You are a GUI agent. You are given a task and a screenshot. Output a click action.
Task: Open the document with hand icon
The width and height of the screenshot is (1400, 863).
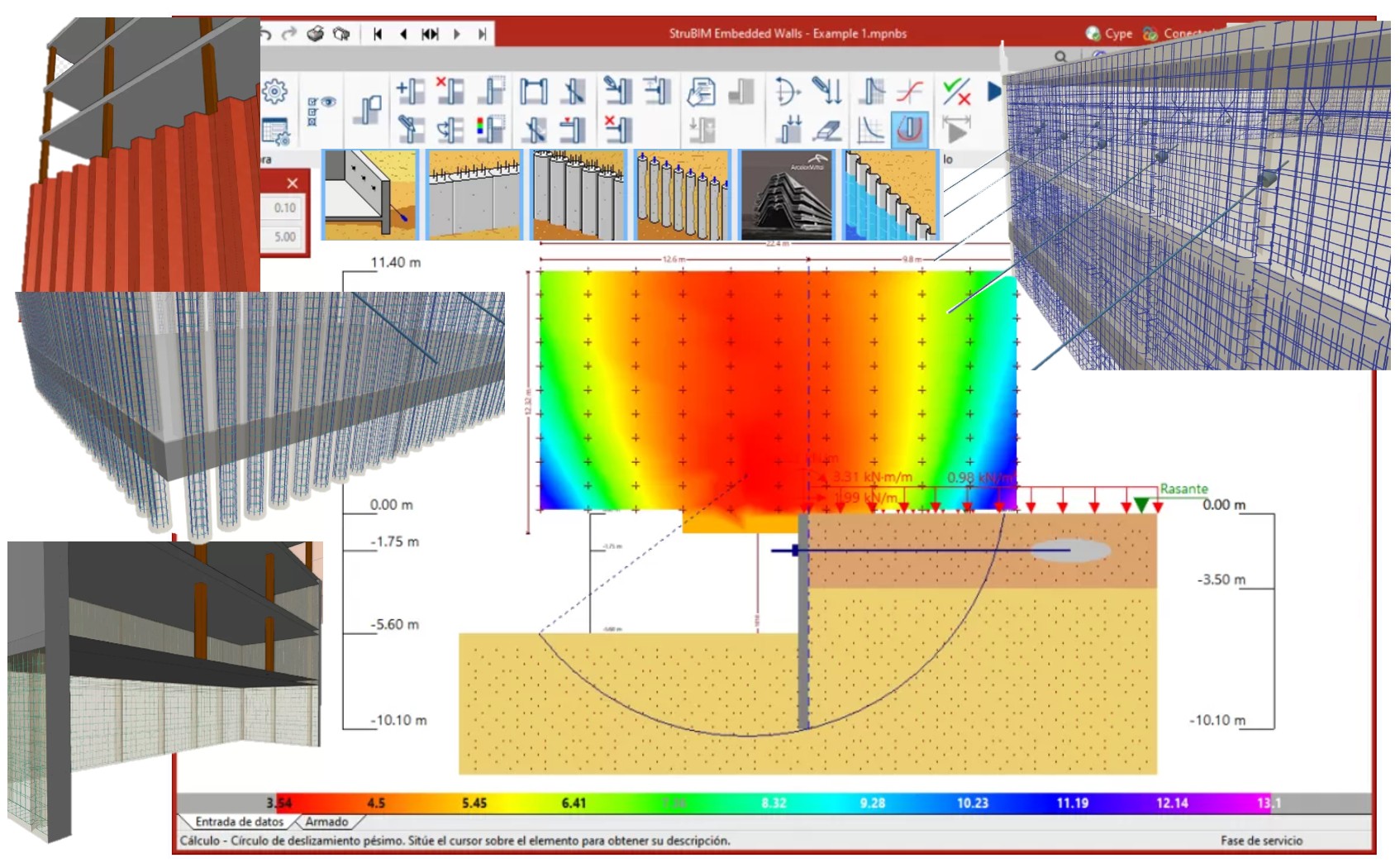click(x=701, y=91)
